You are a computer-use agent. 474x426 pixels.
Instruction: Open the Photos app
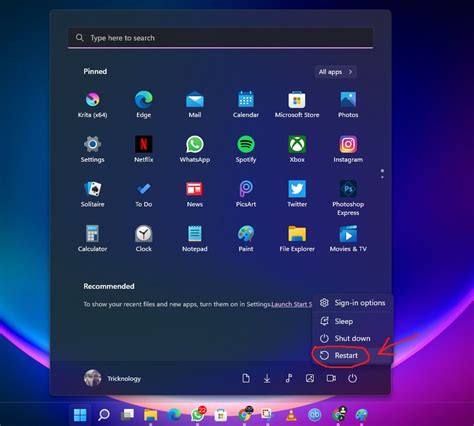pyautogui.click(x=348, y=105)
